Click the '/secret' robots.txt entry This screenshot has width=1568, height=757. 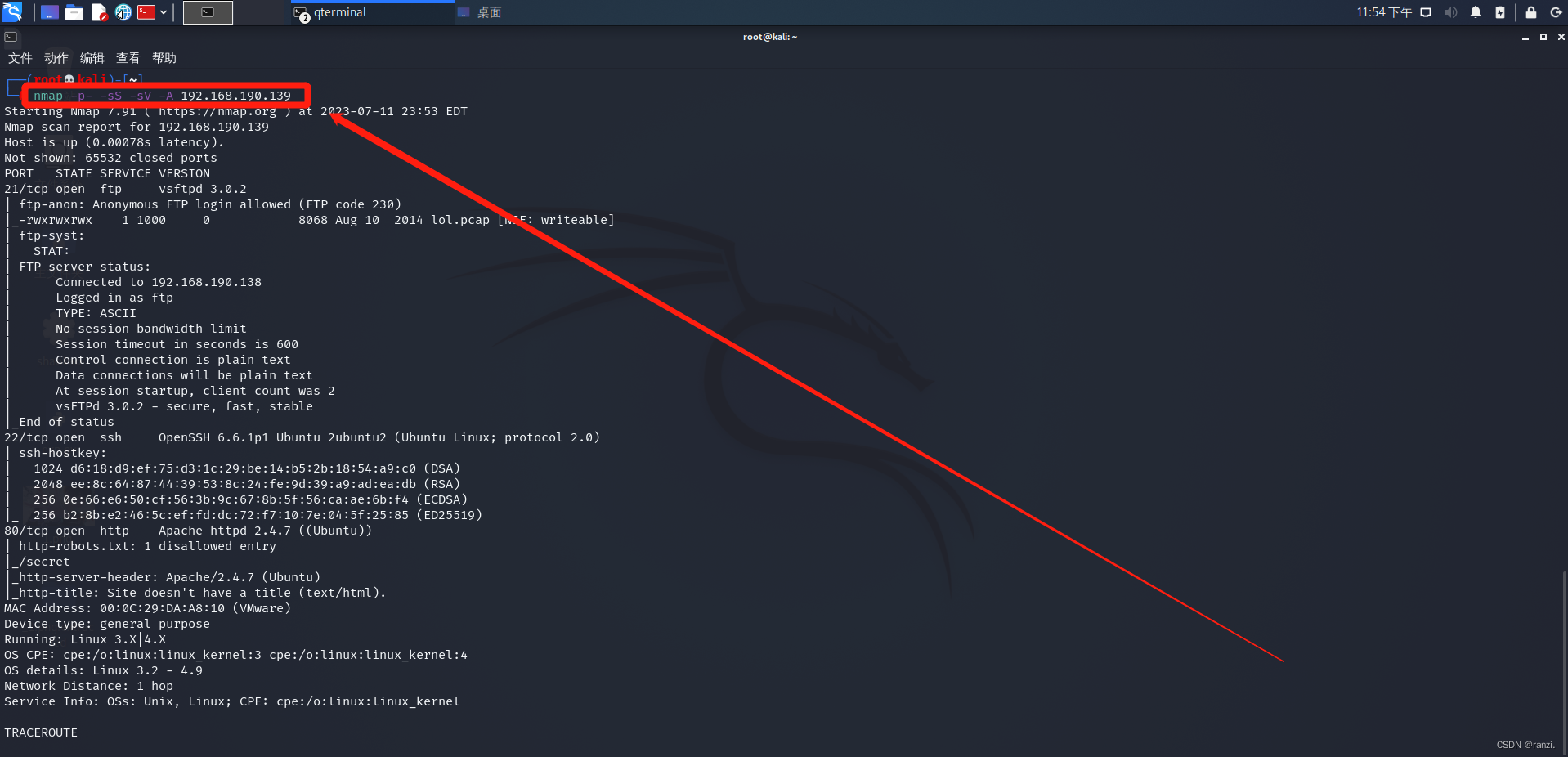[x=44, y=562]
